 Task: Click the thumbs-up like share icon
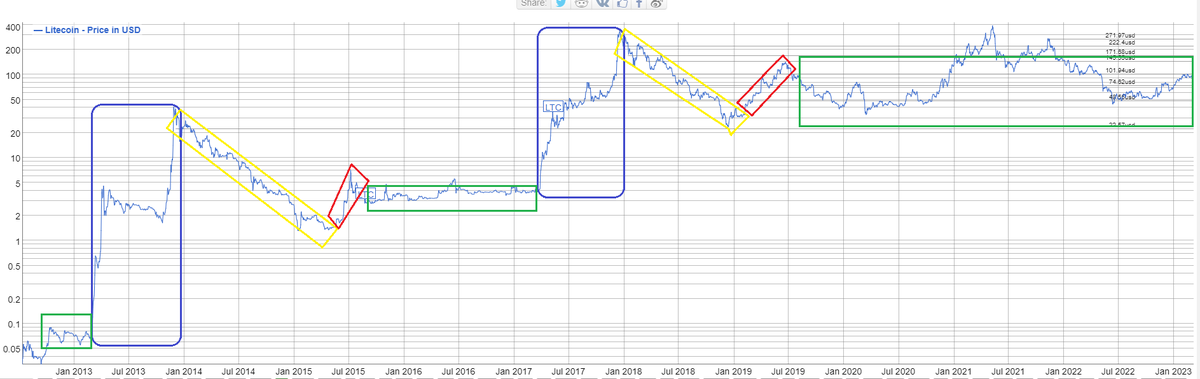622,4
